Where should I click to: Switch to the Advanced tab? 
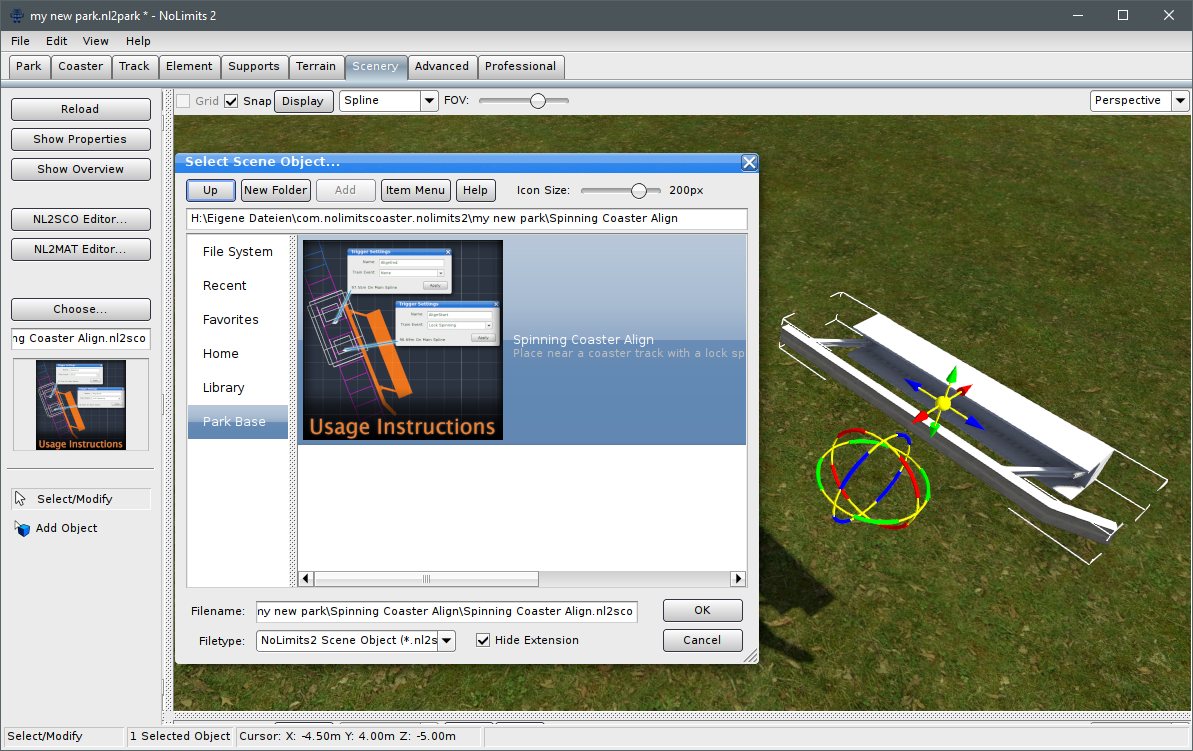point(442,66)
